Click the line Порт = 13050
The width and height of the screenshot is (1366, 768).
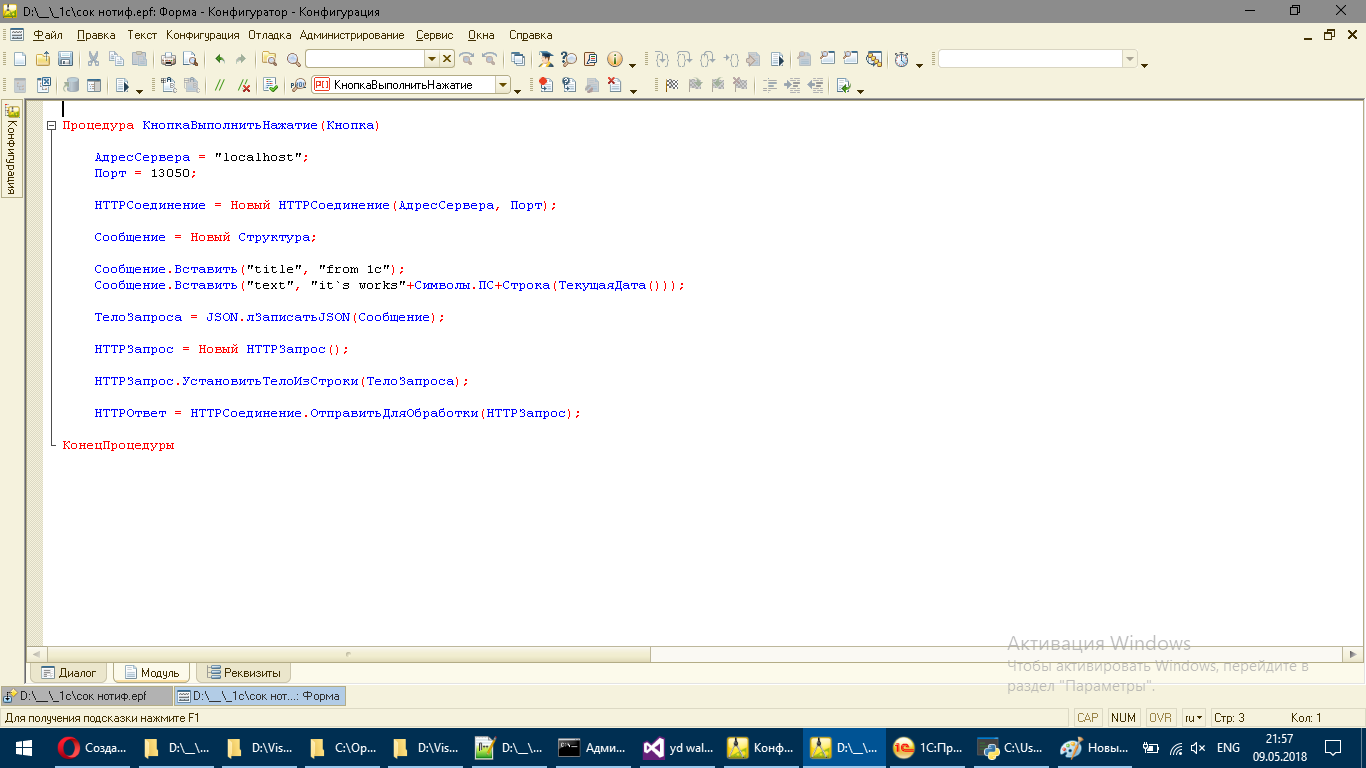(x=146, y=173)
